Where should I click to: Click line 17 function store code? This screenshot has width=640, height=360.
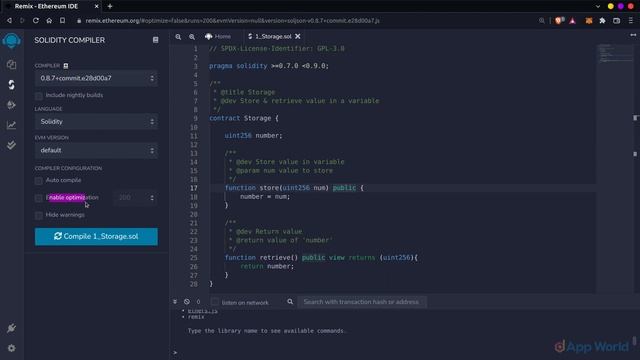tap(294, 188)
